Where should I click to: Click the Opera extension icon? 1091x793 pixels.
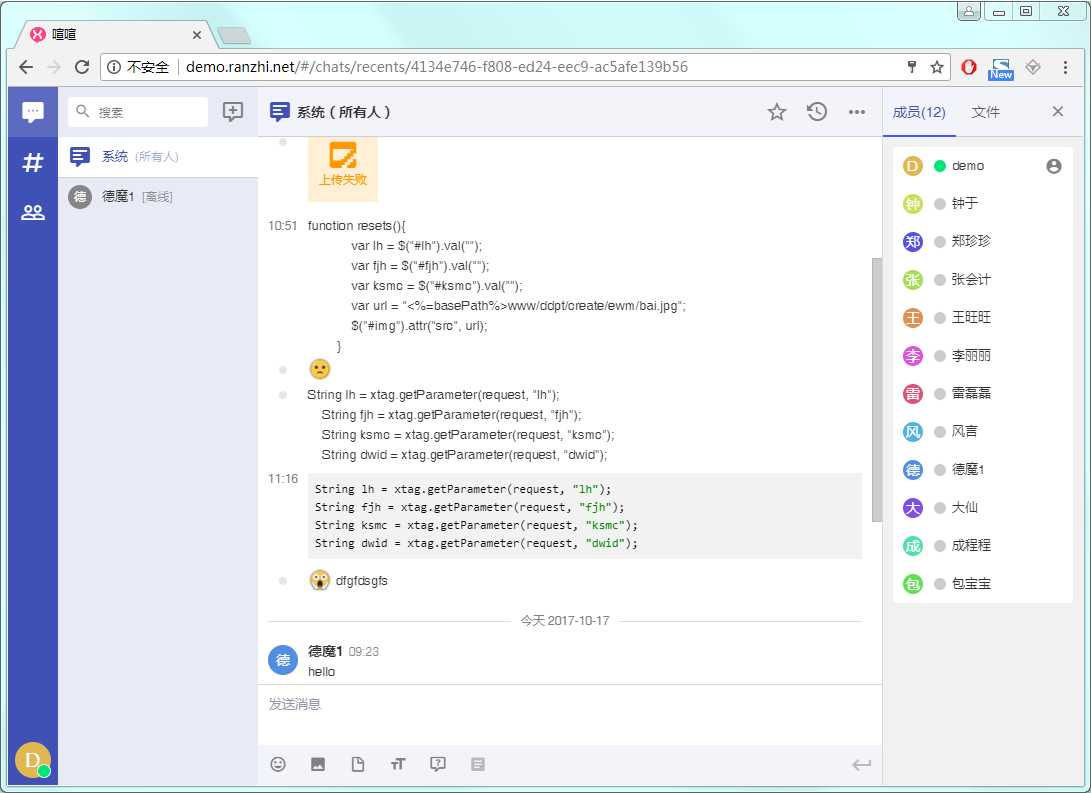click(969, 67)
